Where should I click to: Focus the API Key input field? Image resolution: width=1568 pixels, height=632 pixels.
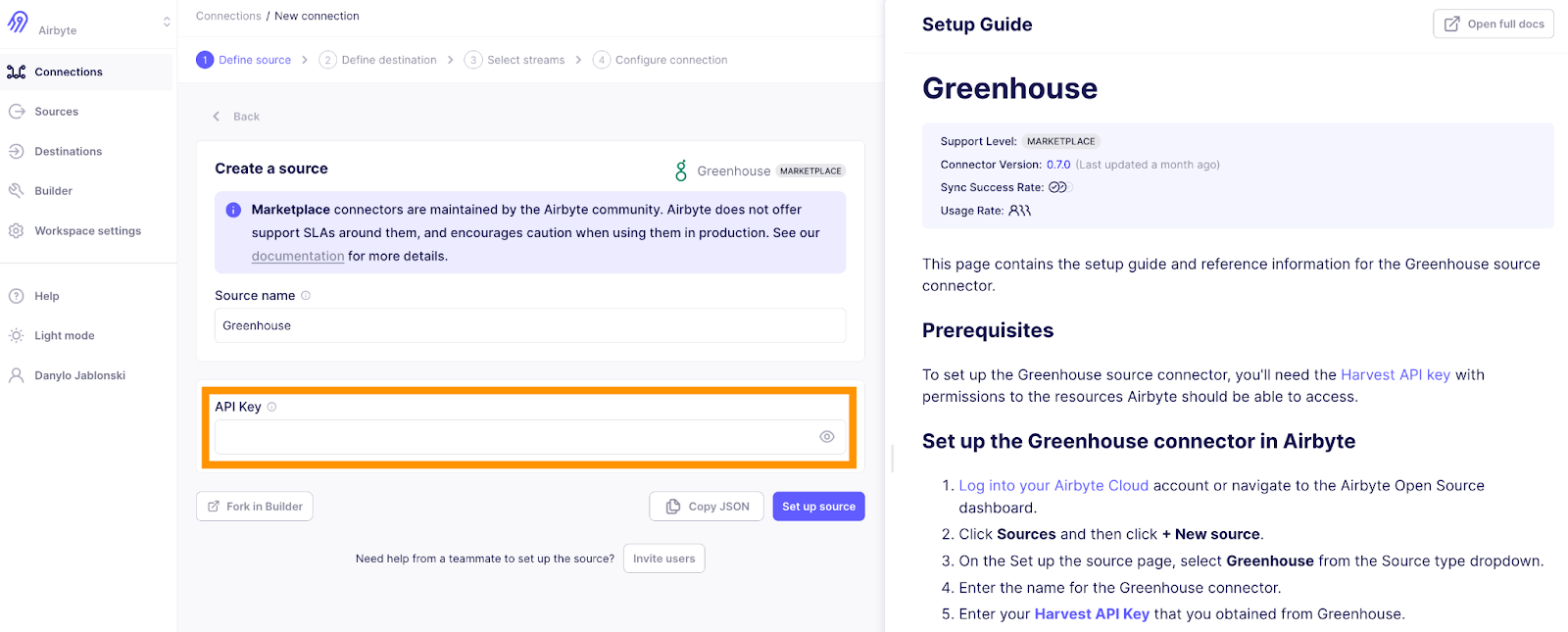(x=514, y=437)
